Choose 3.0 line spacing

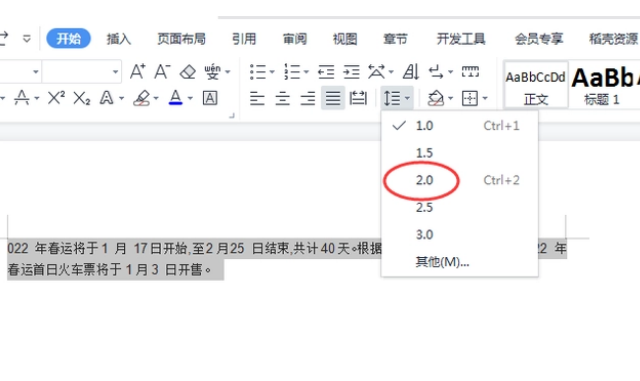click(460, 235)
